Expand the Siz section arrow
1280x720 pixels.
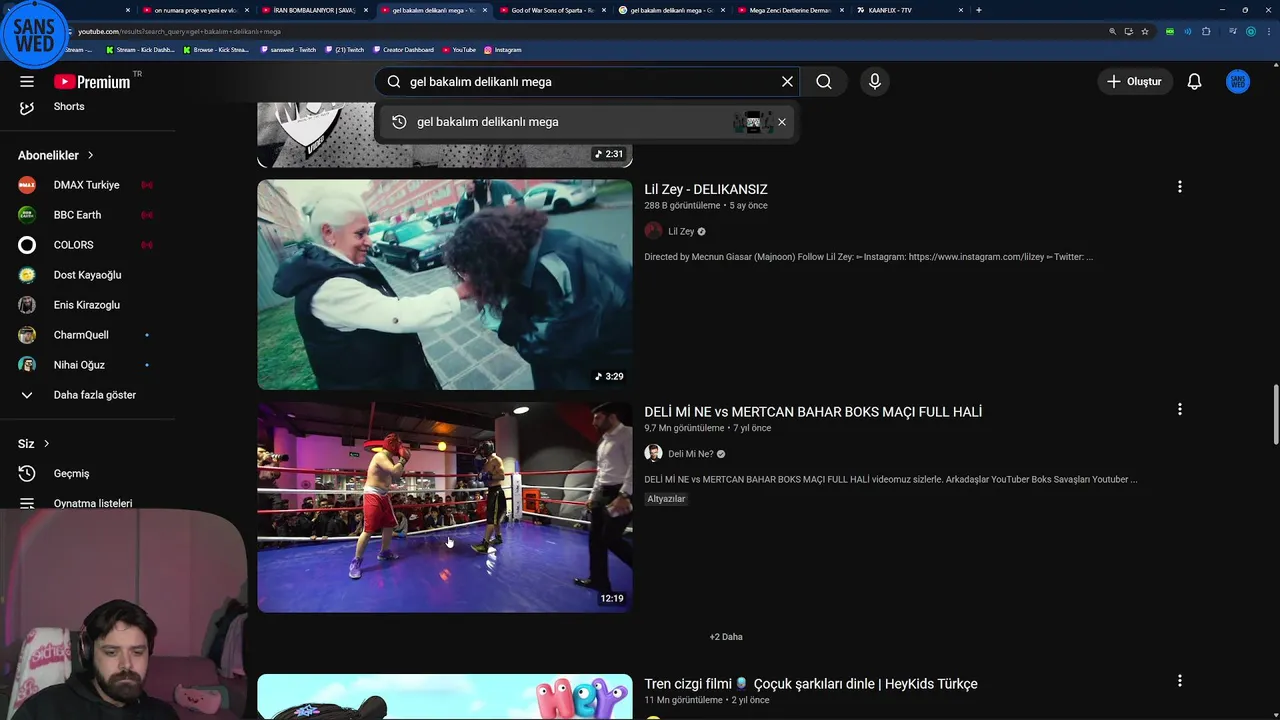(x=46, y=443)
